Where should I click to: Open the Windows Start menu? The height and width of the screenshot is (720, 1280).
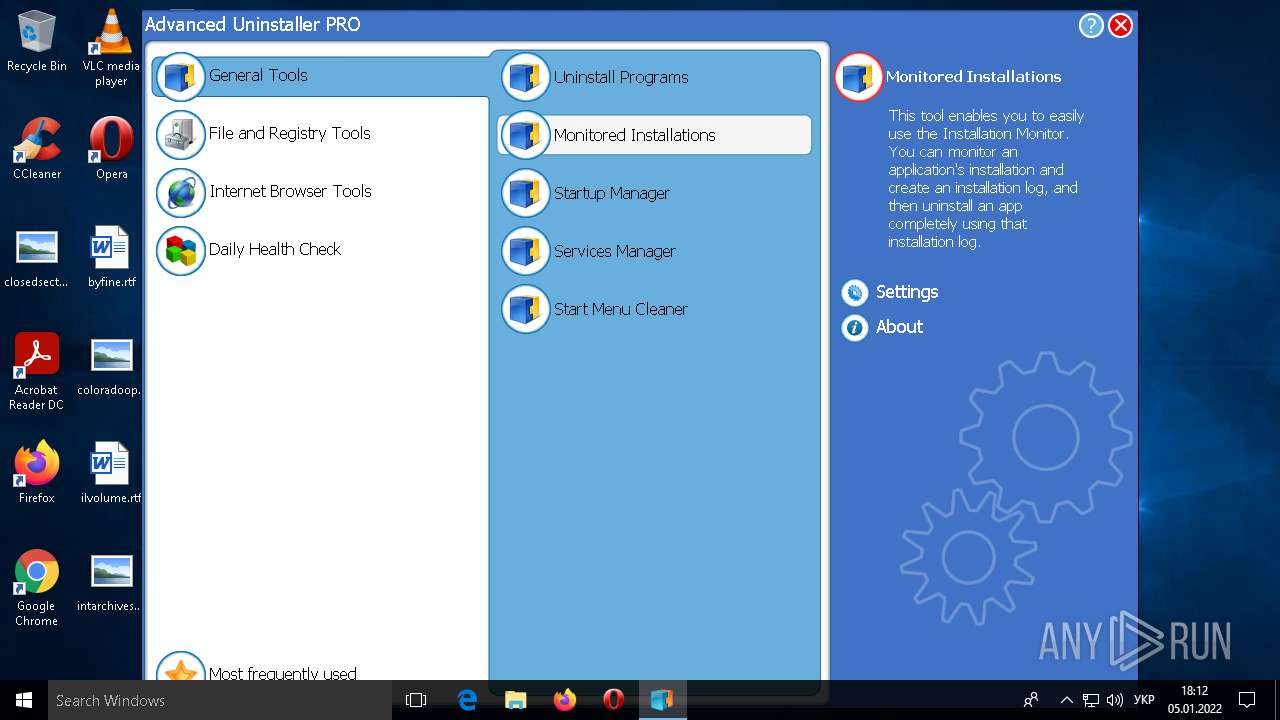click(x=24, y=700)
